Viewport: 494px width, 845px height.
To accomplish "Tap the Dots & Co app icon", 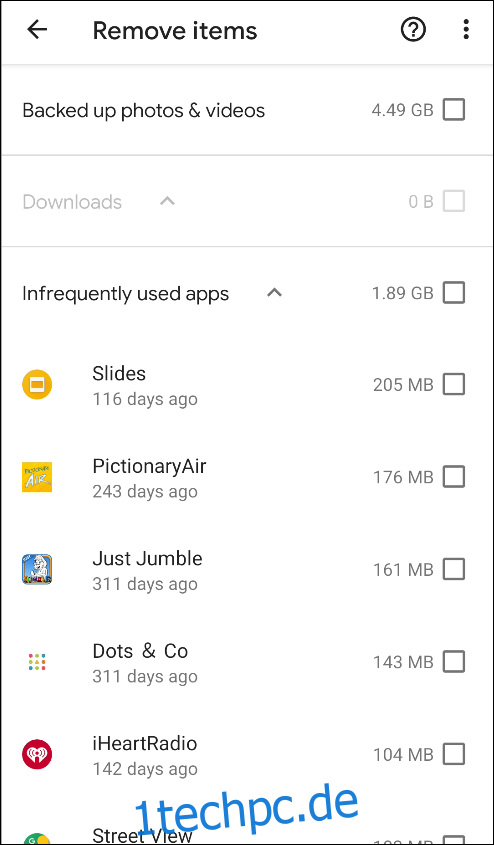I will 37,661.
